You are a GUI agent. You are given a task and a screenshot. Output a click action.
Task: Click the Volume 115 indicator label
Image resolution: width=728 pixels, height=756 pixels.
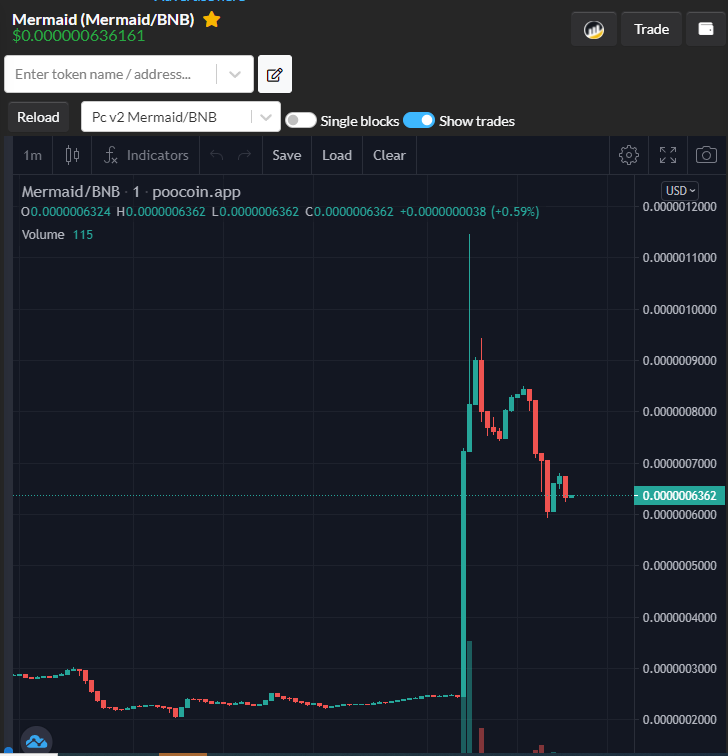click(57, 235)
